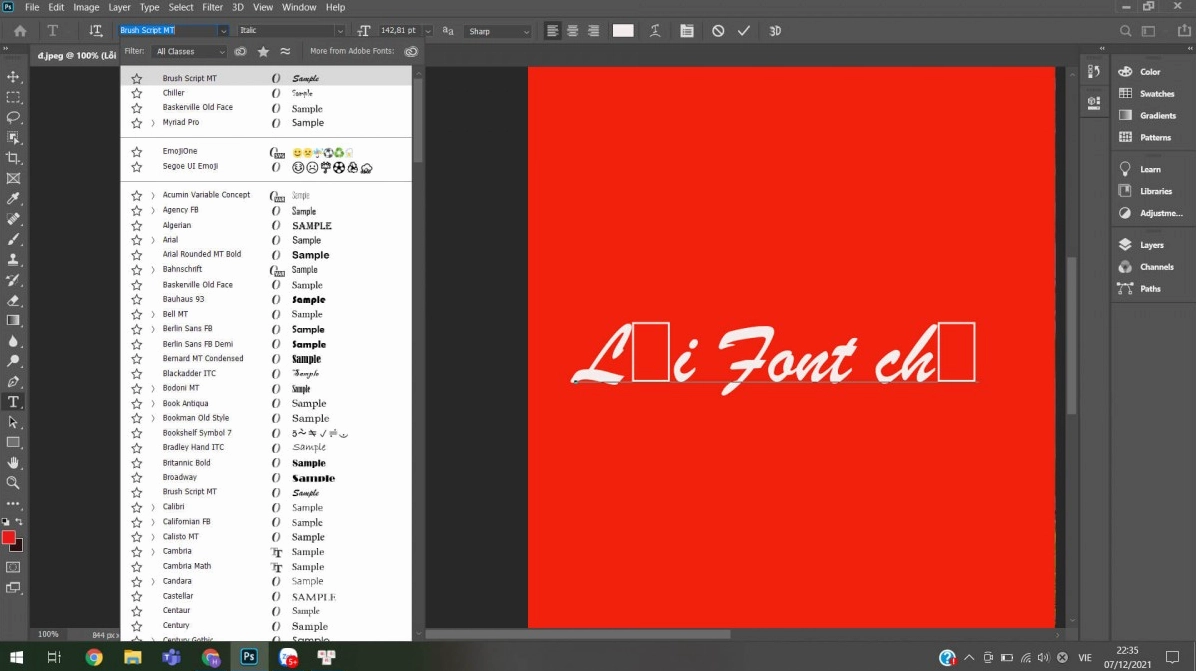The height and width of the screenshot is (671, 1196).
Task: Select the Crop tool
Action: (x=14, y=158)
